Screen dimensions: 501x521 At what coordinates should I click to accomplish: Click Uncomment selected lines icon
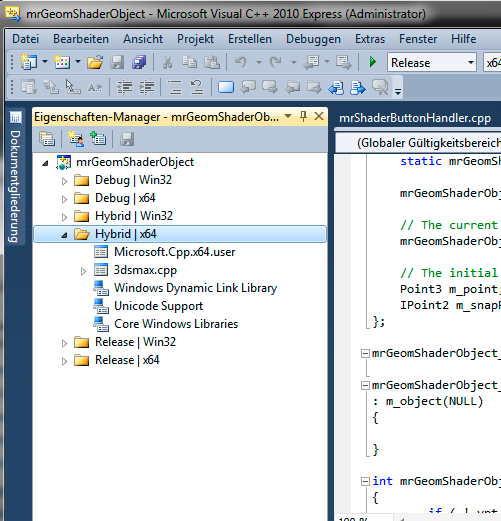coord(197,87)
